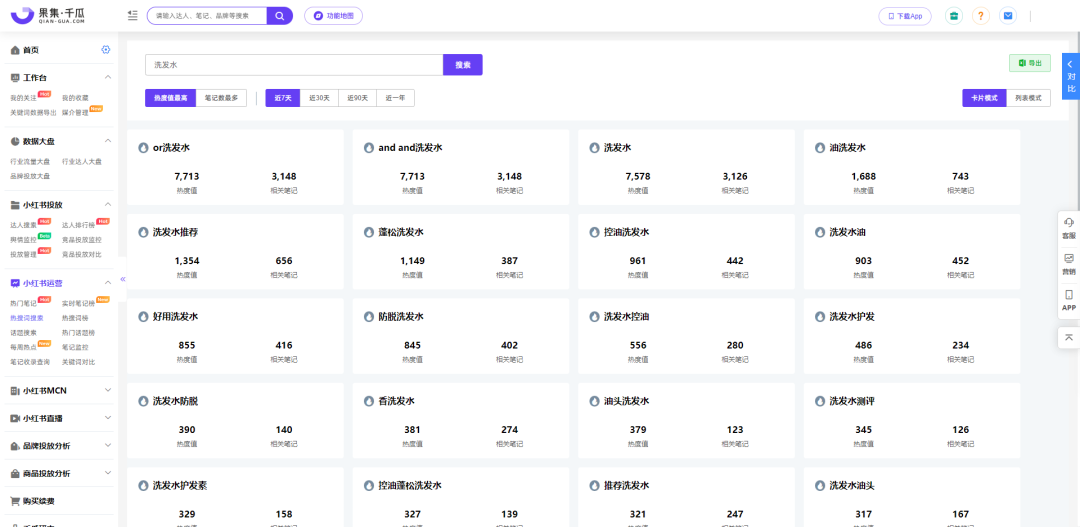Open the mail messages icon
1080x527 pixels.
click(1008, 15)
